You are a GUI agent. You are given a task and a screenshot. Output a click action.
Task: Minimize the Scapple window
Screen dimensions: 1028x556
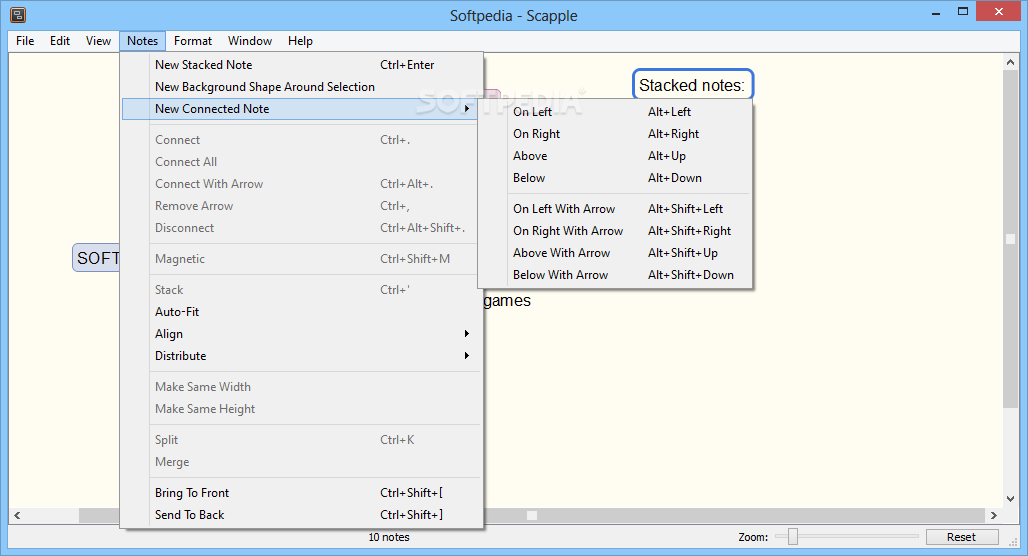(936, 12)
